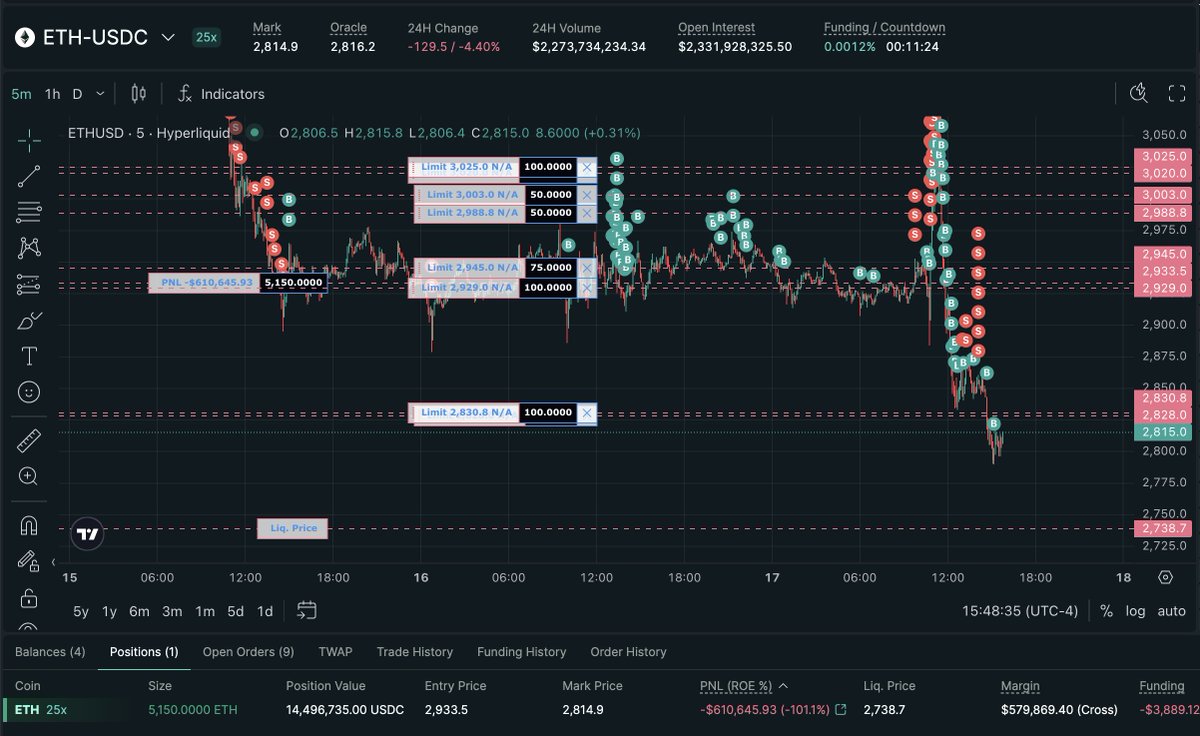Toggle percent scale on chart

(1106, 611)
